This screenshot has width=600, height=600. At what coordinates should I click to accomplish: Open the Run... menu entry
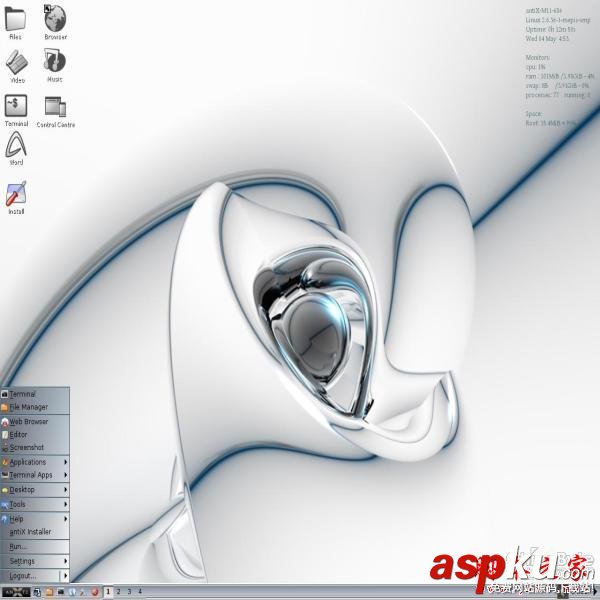coord(35,546)
